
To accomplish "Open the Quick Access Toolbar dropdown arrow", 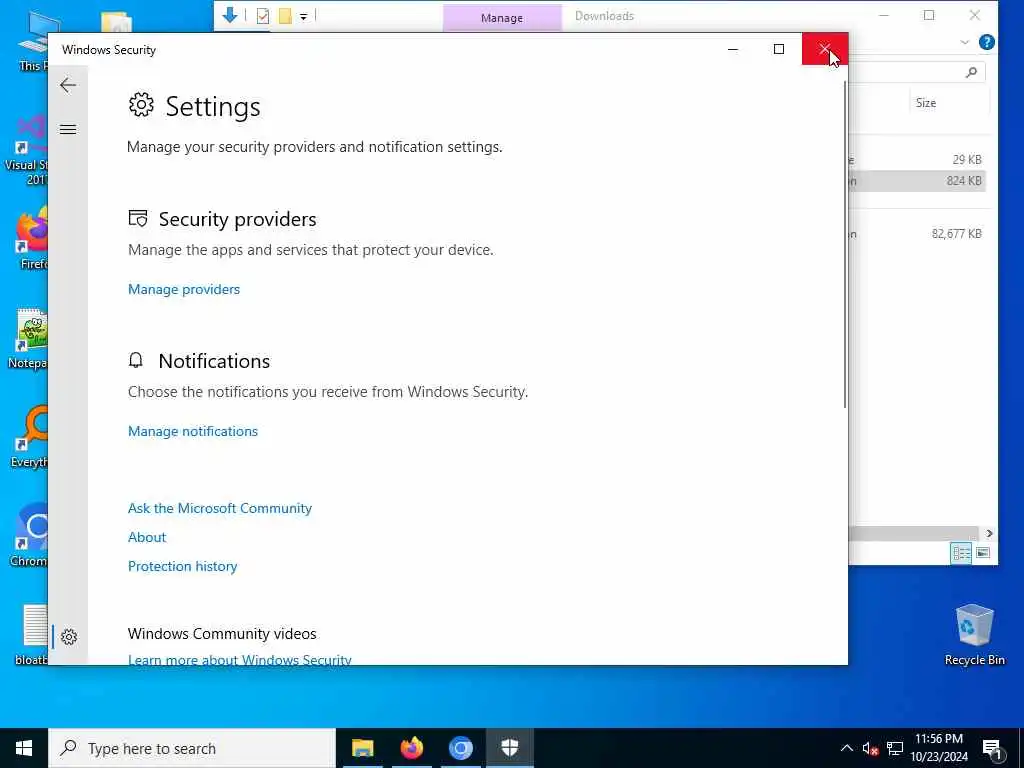I will pos(304,16).
